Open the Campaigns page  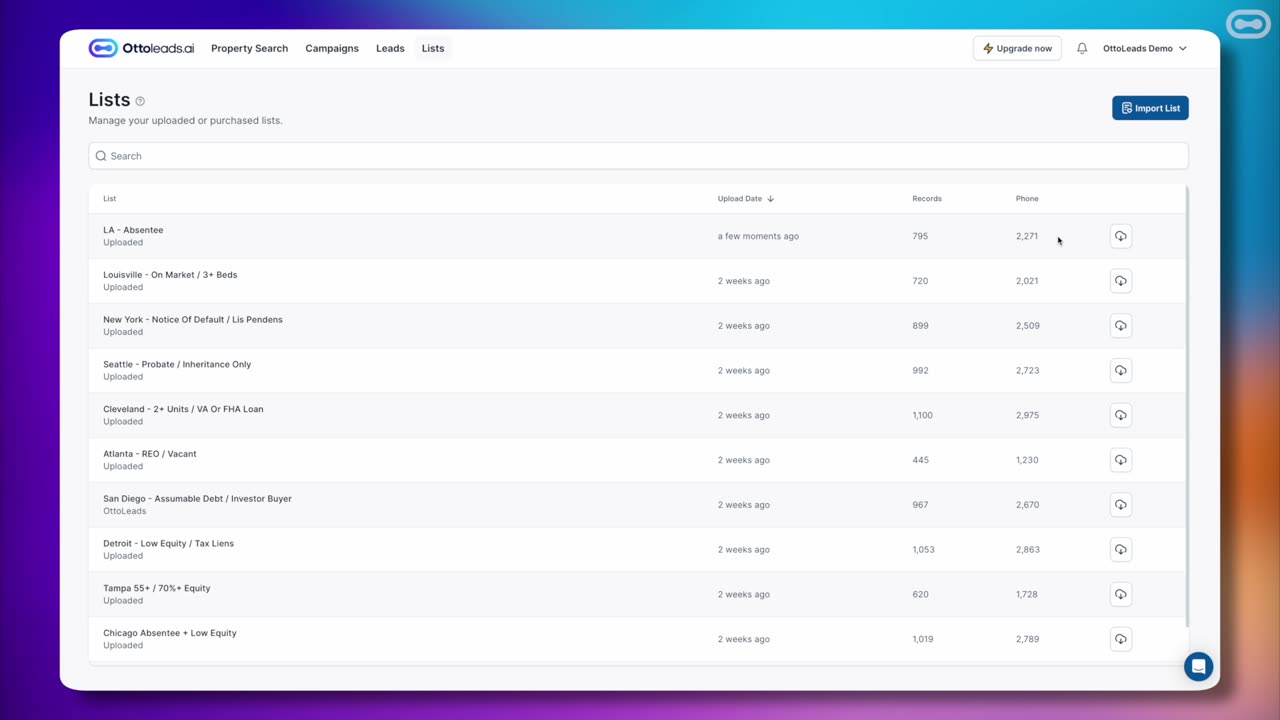[332, 48]
